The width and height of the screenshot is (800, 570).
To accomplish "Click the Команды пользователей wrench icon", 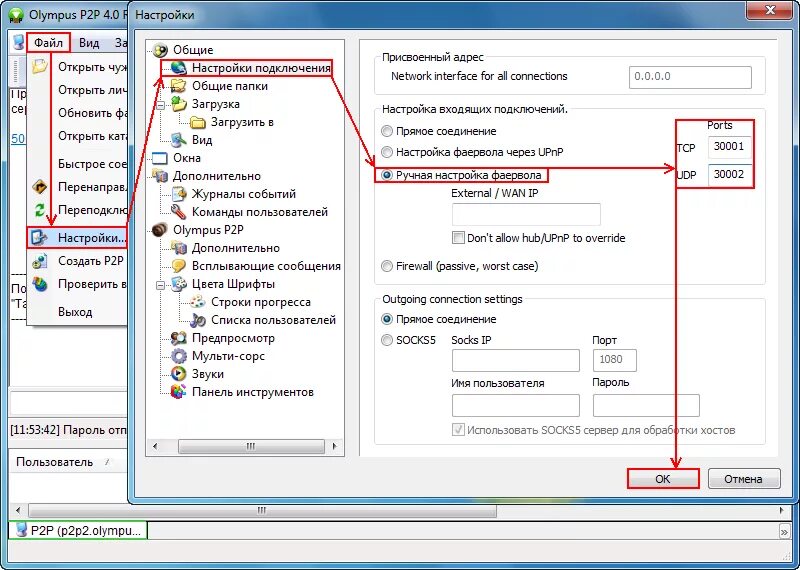I will (179, 212).
